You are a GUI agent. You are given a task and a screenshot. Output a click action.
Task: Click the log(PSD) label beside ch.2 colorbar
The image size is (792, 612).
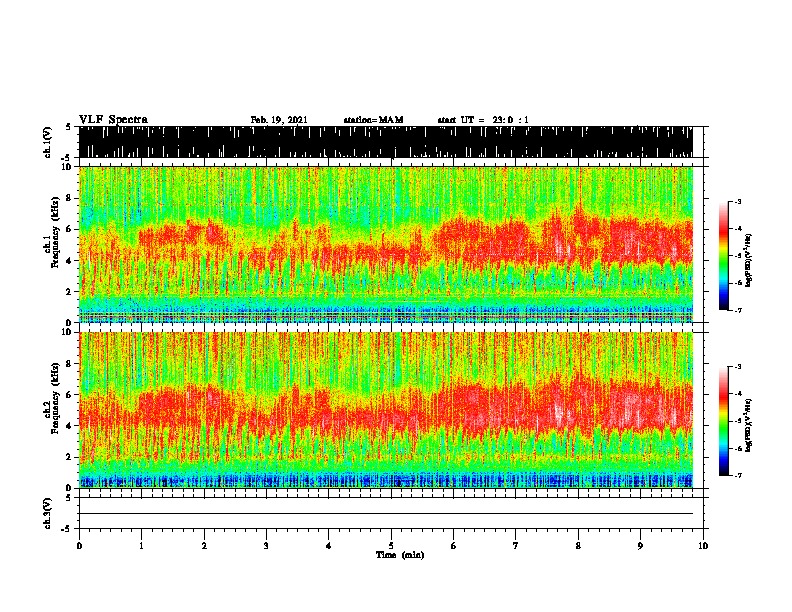click(748, 425)
